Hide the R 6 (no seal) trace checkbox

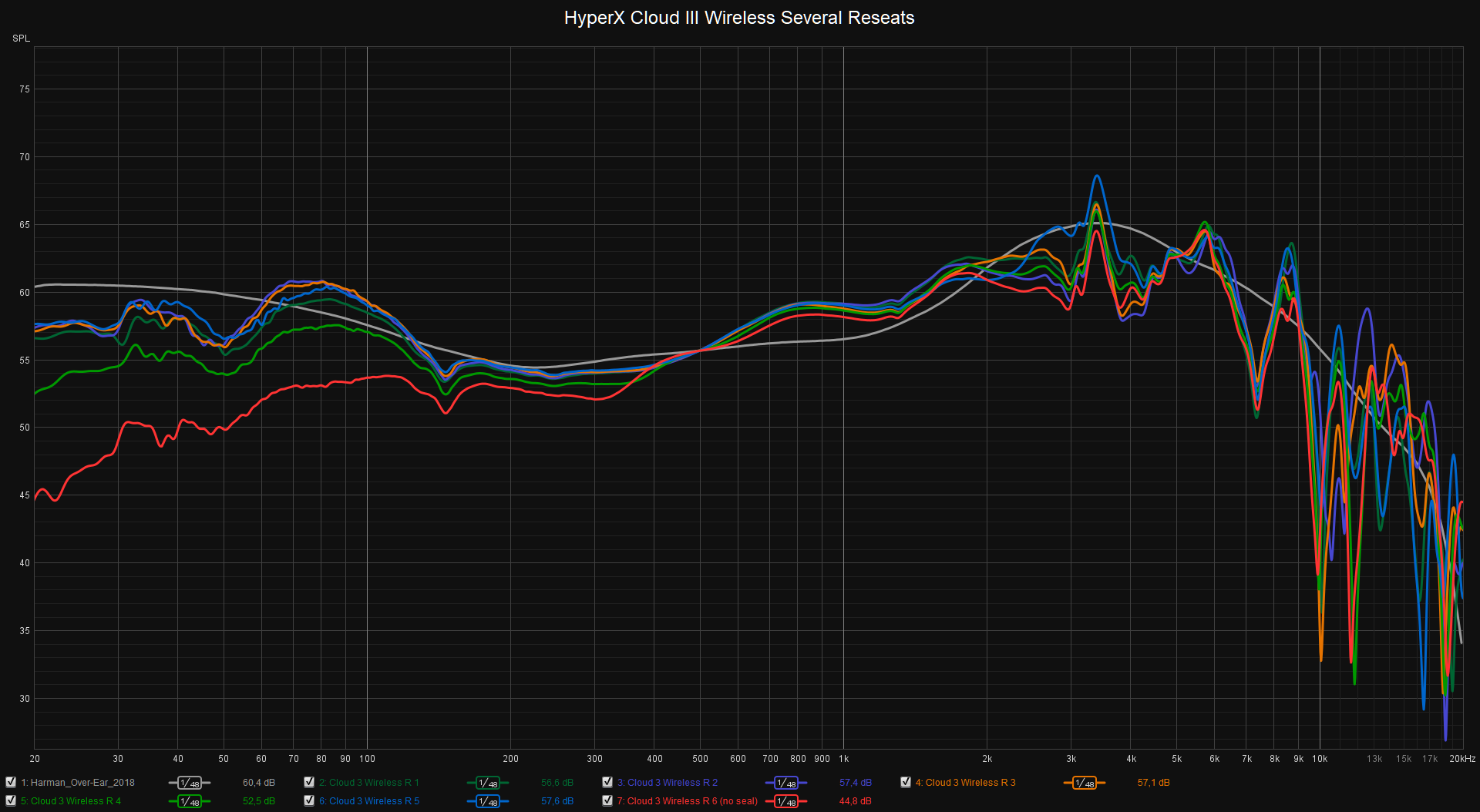607,800
